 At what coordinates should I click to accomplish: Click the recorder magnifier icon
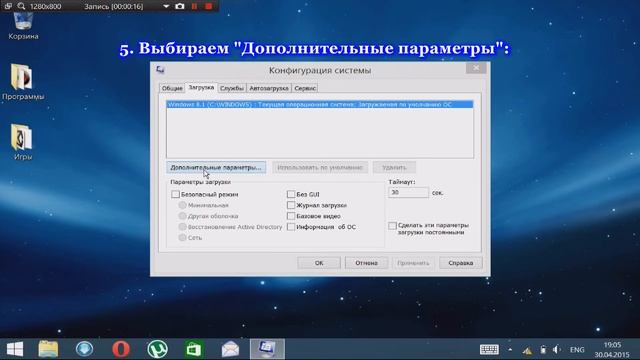21,6
